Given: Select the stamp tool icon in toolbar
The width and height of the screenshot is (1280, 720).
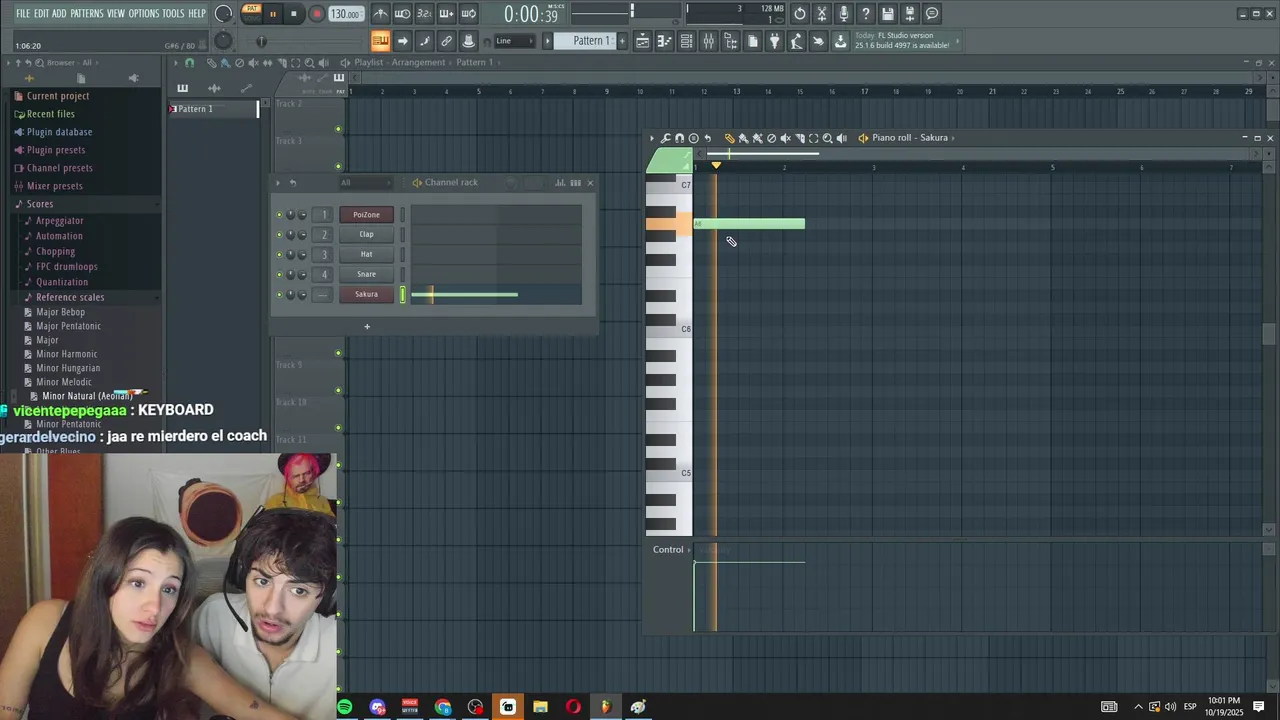Looking at the screenshot, I should 468,41.
